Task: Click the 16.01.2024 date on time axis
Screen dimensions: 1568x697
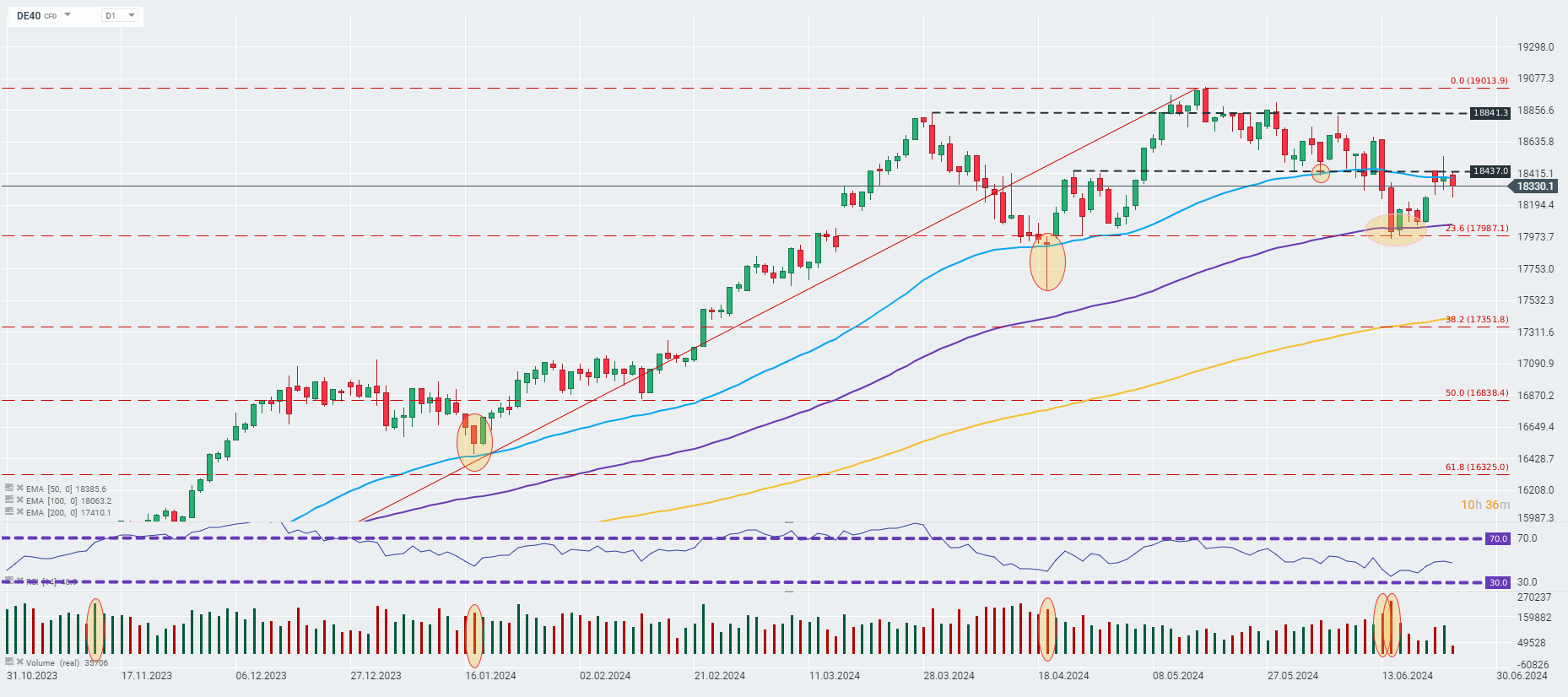Action: [x=490, y=676]
